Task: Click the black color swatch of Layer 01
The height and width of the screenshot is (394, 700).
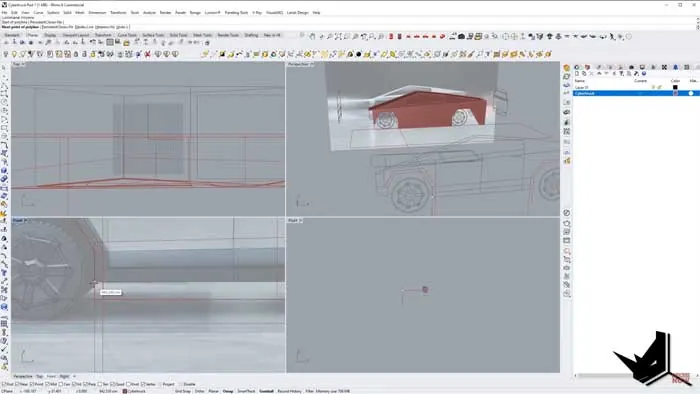Action: [675, 87]
